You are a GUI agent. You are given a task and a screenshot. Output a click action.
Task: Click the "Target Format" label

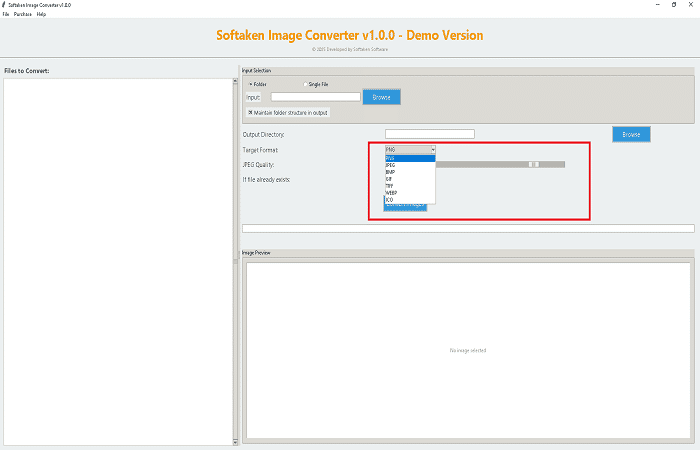coord(260,150)
